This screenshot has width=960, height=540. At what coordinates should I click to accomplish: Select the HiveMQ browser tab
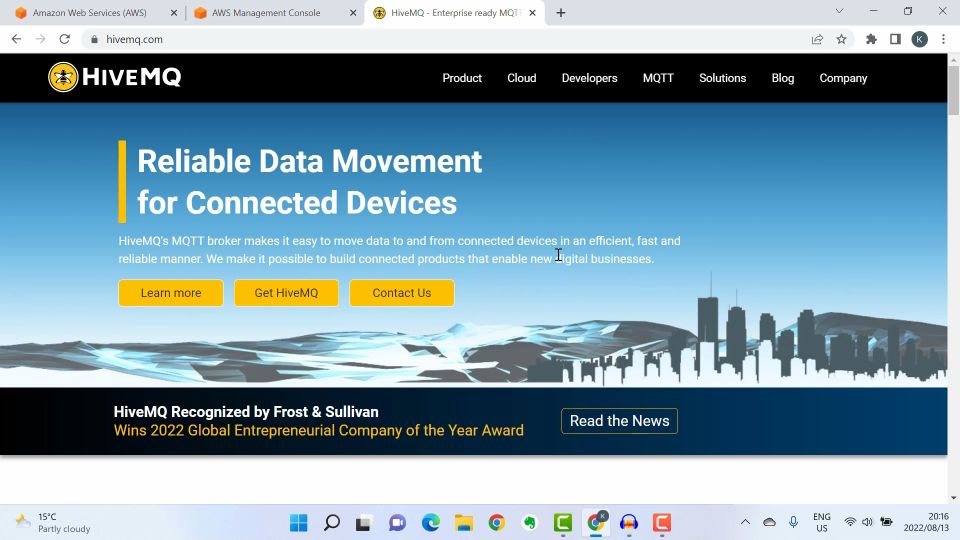[455, 13]
